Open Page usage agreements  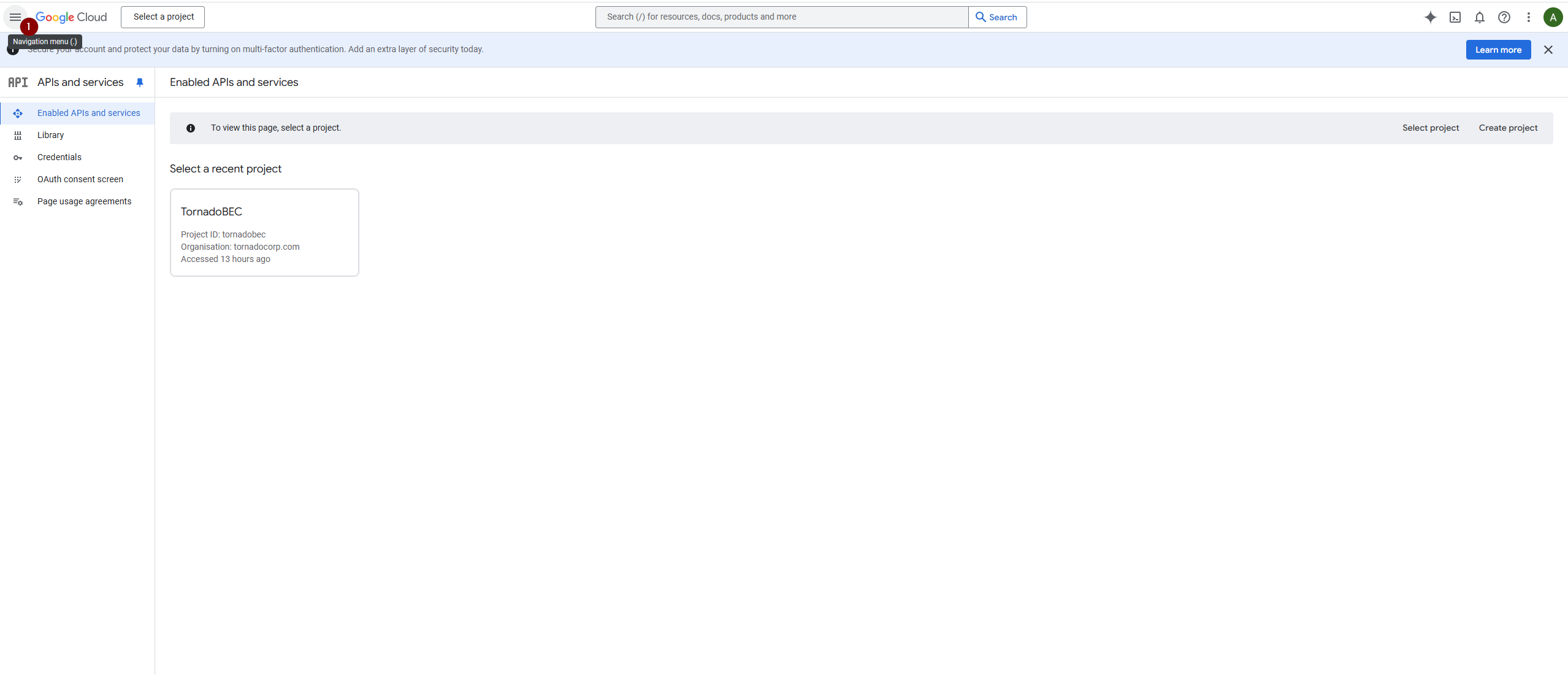coord(84,201)
